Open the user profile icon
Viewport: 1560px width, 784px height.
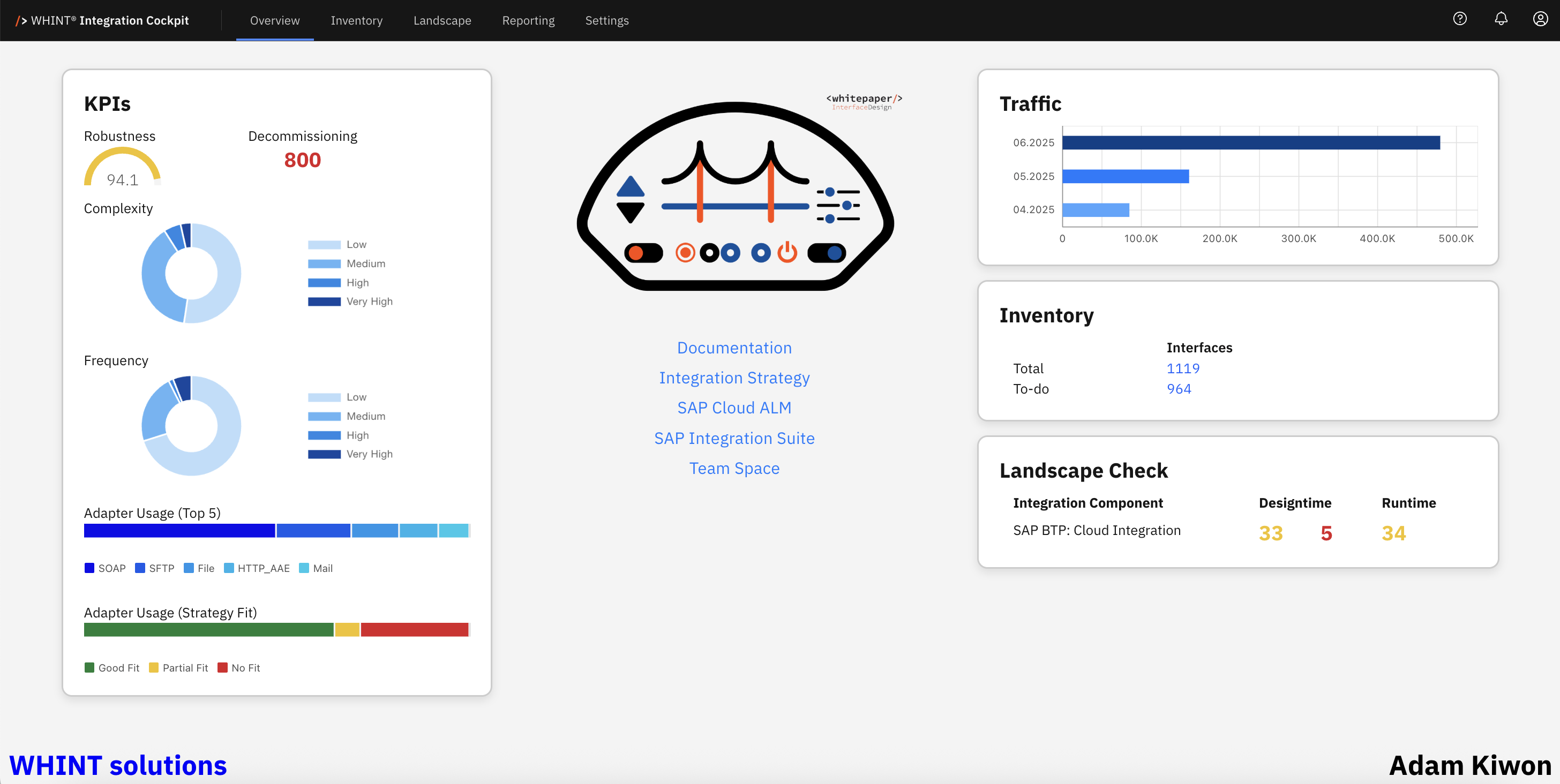[1540, 19]
